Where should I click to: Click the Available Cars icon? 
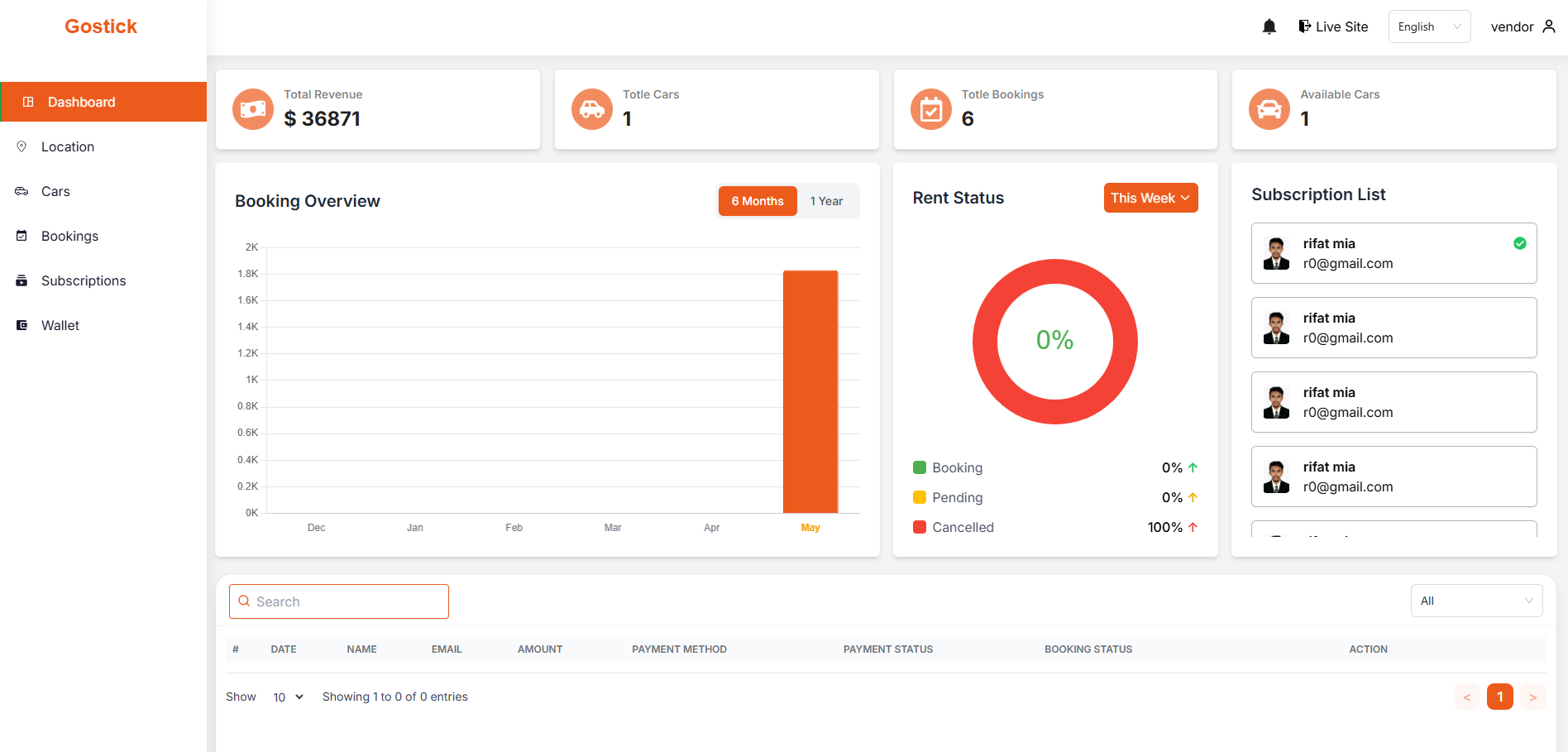[x=1269, y=109]
